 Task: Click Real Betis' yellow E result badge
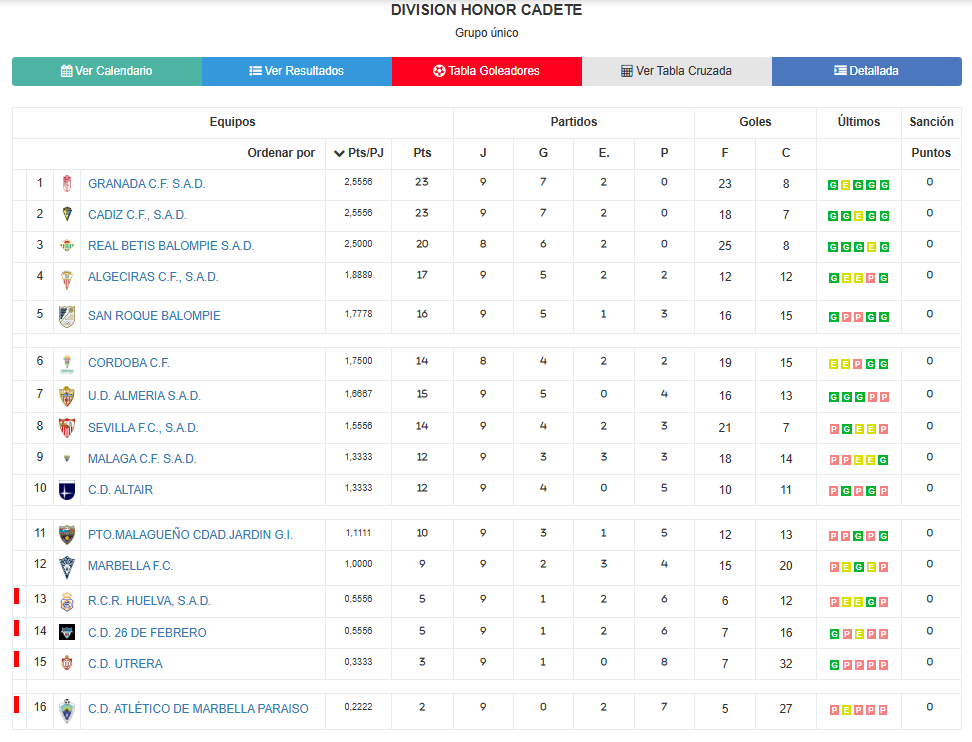(x=872, y=247)
